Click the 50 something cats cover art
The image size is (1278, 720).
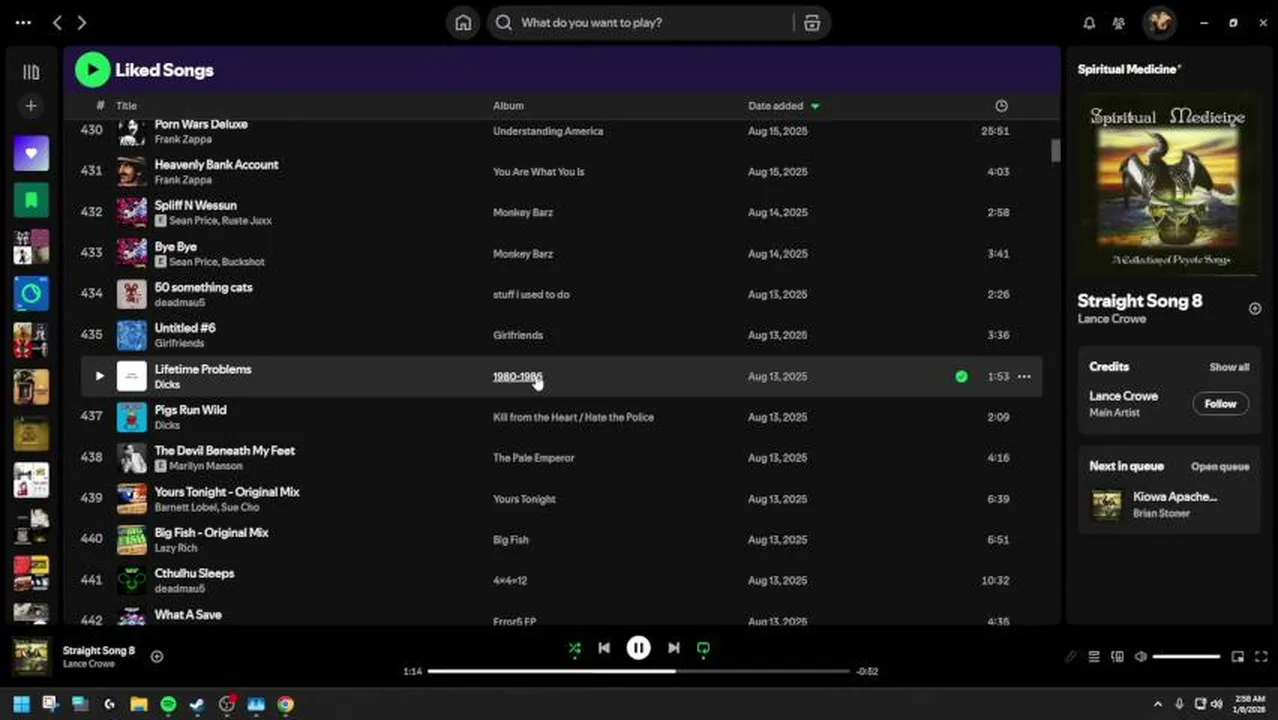(x=132, y=294)
